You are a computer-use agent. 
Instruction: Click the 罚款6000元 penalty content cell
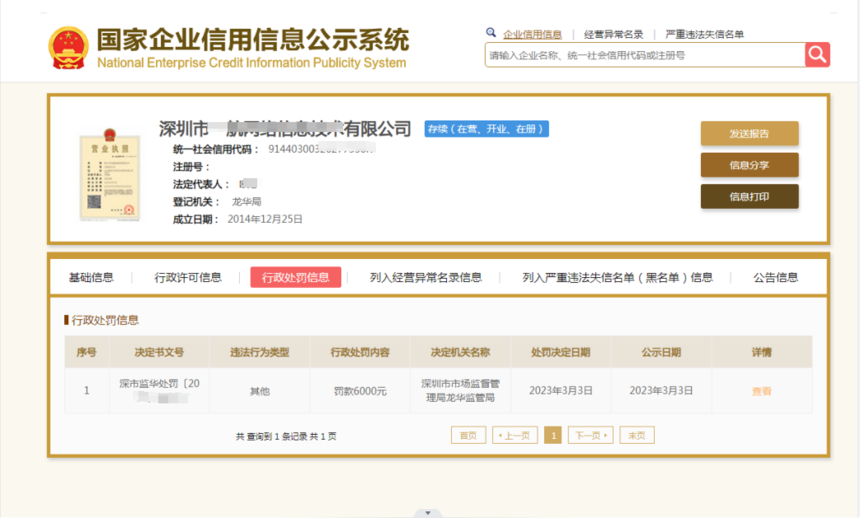coord(360,391)
